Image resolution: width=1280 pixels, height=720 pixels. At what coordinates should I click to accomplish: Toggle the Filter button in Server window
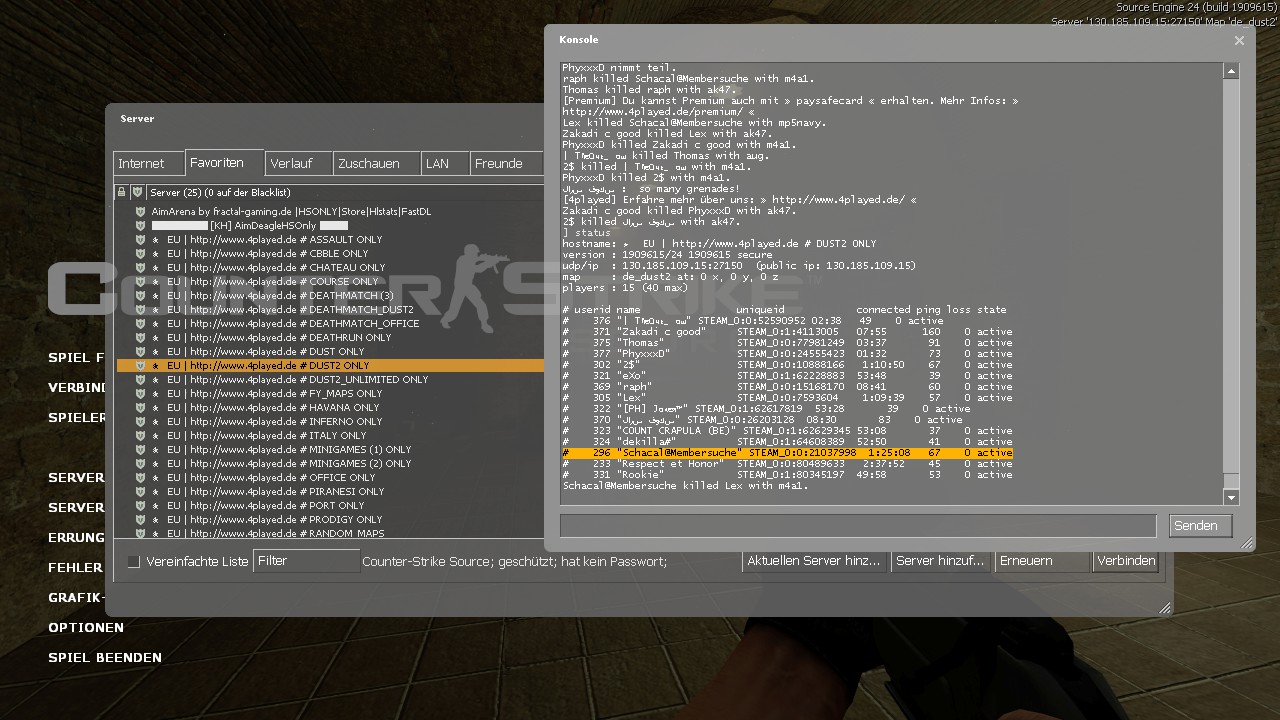point(306,561)
